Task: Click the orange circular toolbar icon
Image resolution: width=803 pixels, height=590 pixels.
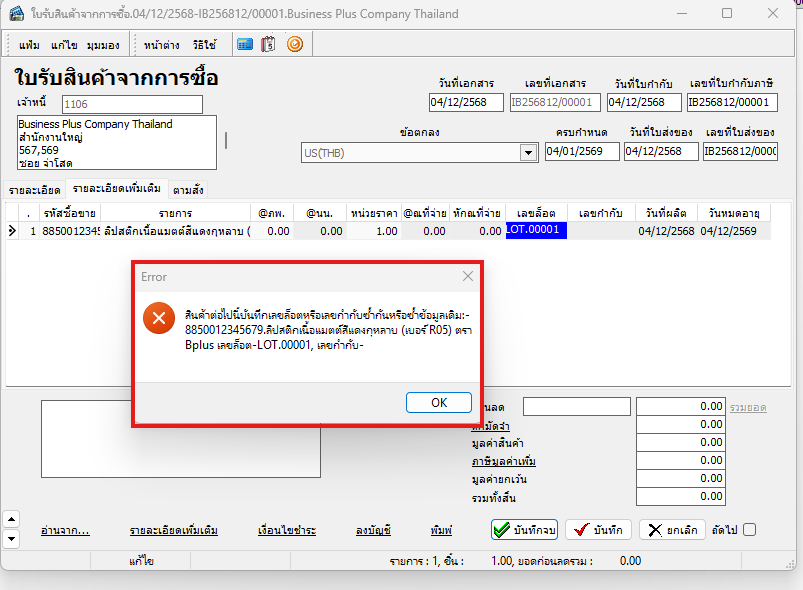Action: click(x=294, y=44)
